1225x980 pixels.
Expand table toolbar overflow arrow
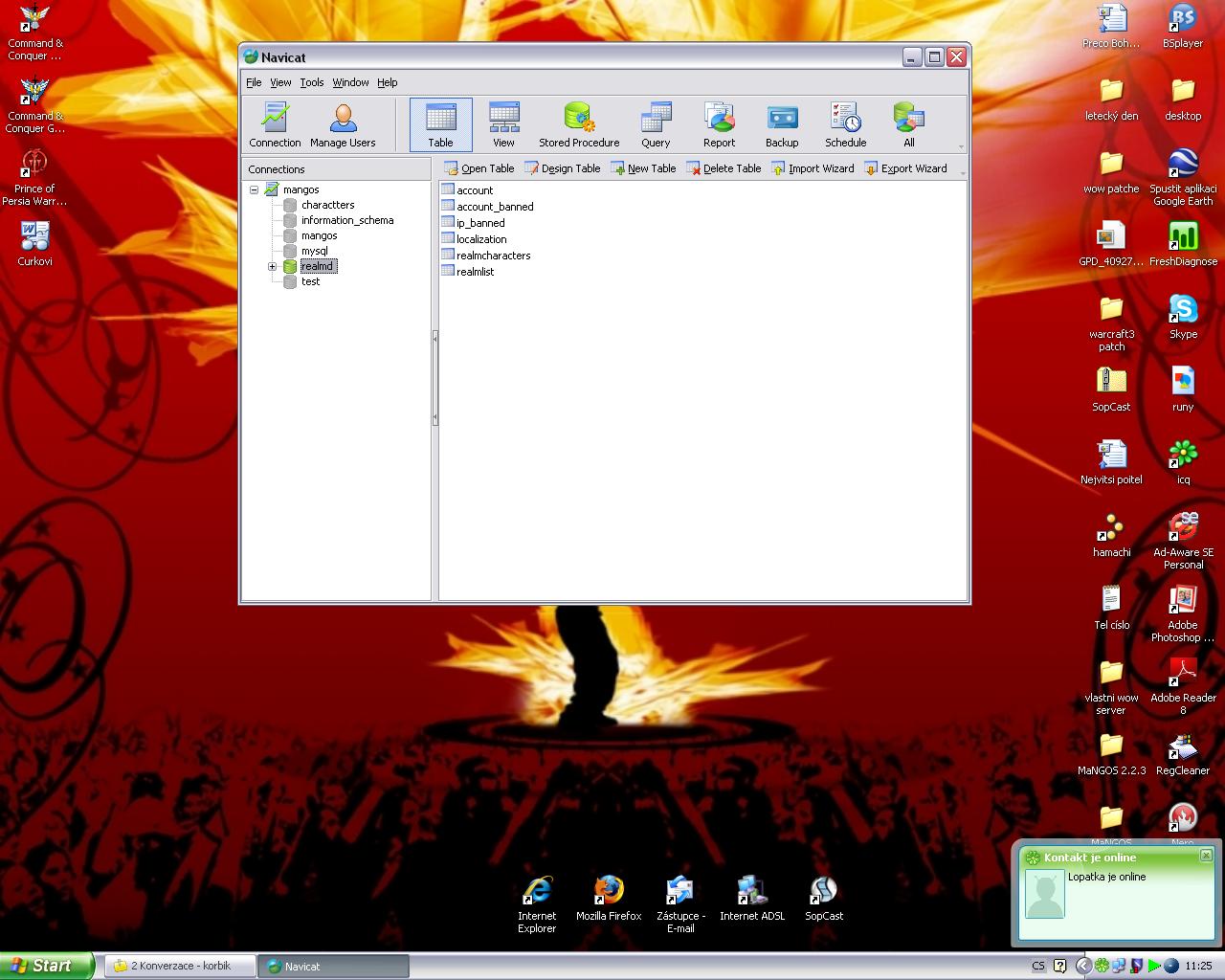pyautogui.click(x=962, y=172)
